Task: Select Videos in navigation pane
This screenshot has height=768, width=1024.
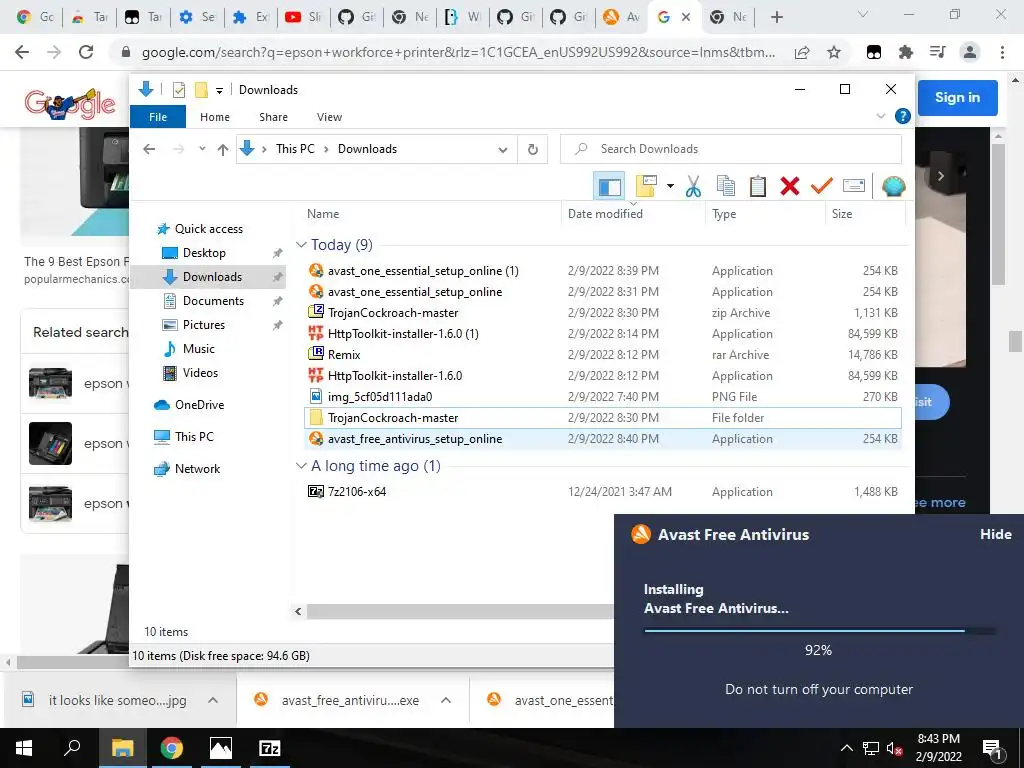Action: click(200, 373)
